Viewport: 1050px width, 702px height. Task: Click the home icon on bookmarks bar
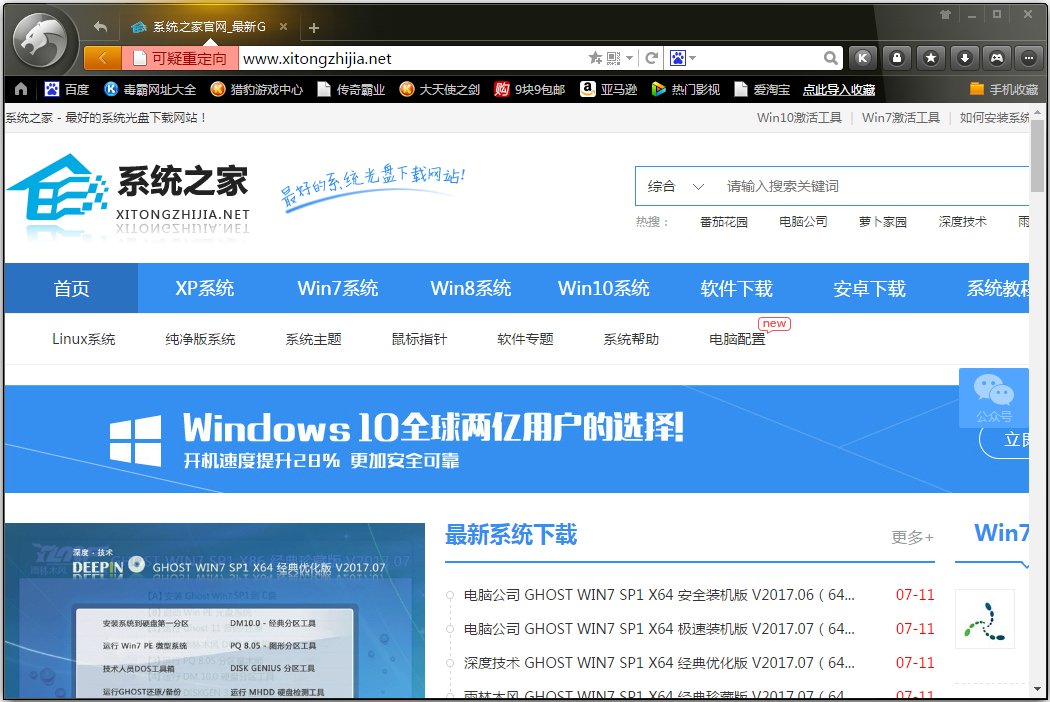(21, 89)
